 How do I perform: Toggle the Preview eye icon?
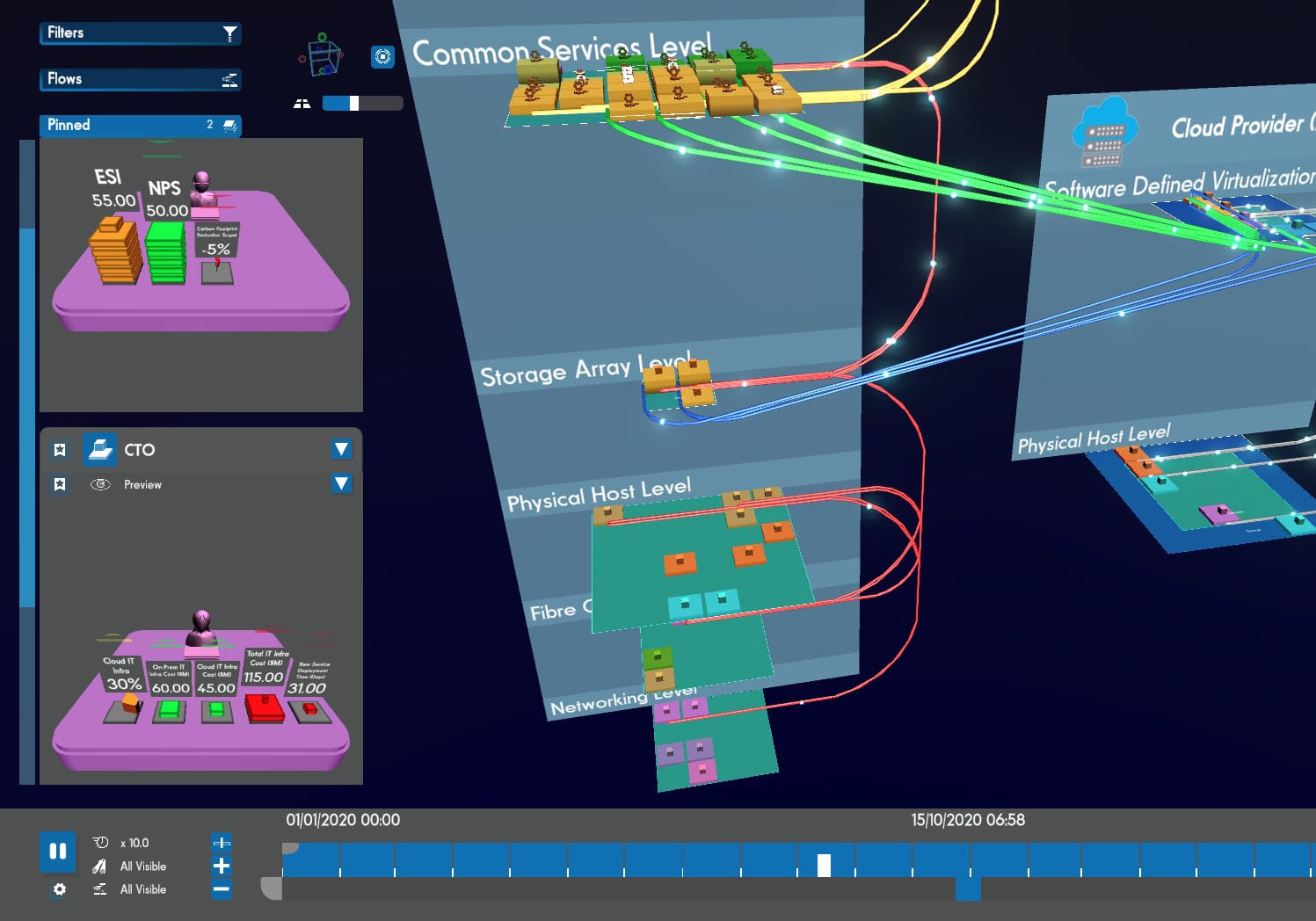coord(100,484)
